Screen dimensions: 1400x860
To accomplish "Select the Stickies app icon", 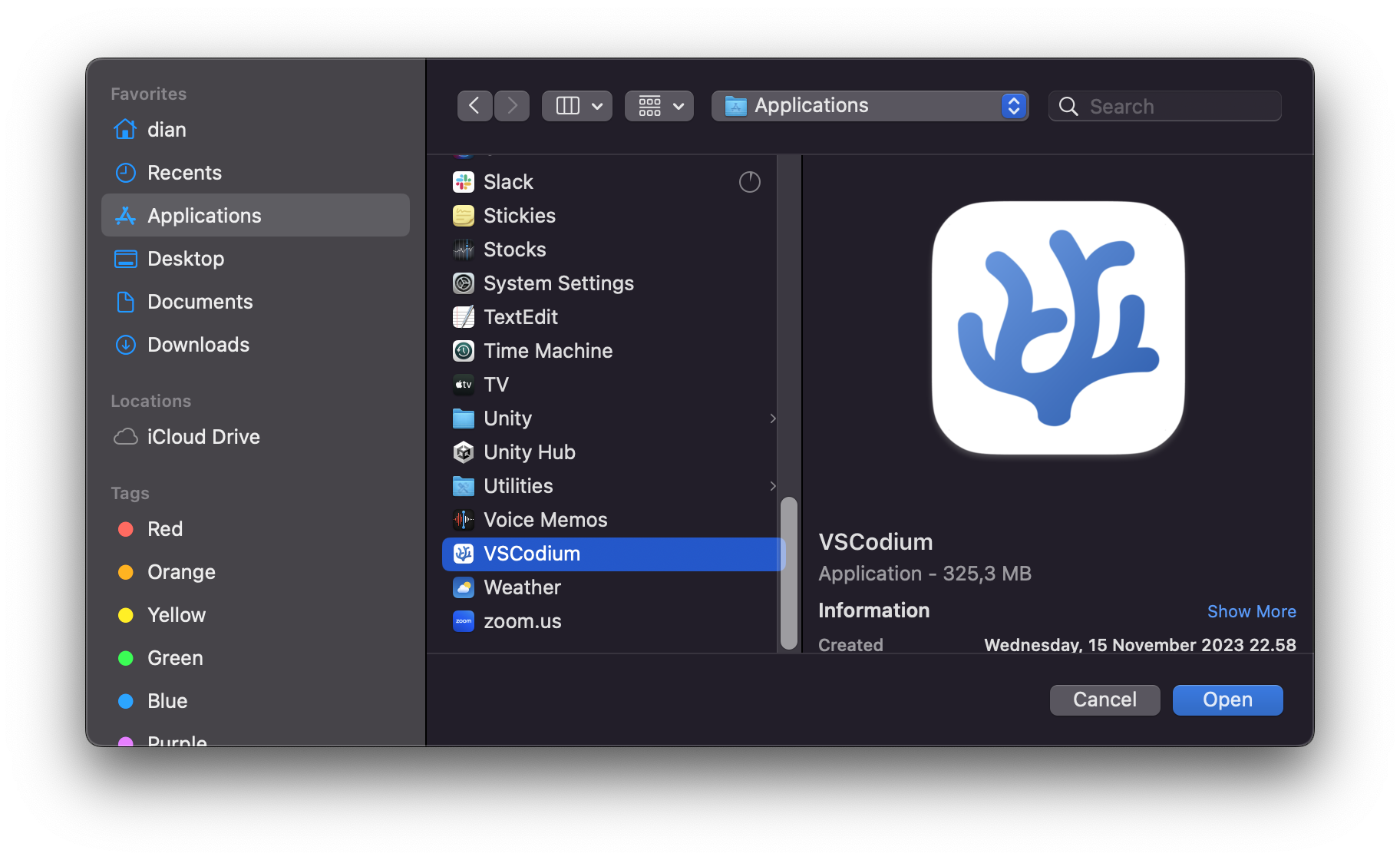I will [464, 216].
